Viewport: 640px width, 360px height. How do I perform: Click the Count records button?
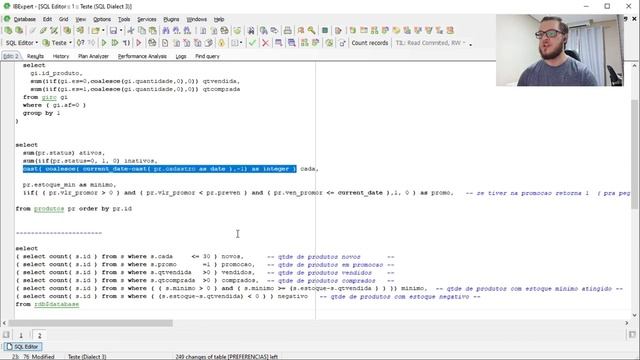coord(370,43)
